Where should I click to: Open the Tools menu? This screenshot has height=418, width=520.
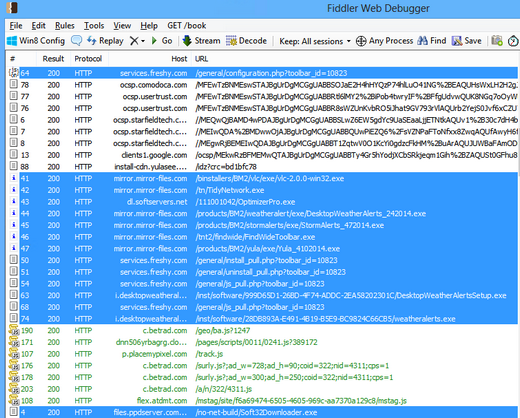click(94, 26)
